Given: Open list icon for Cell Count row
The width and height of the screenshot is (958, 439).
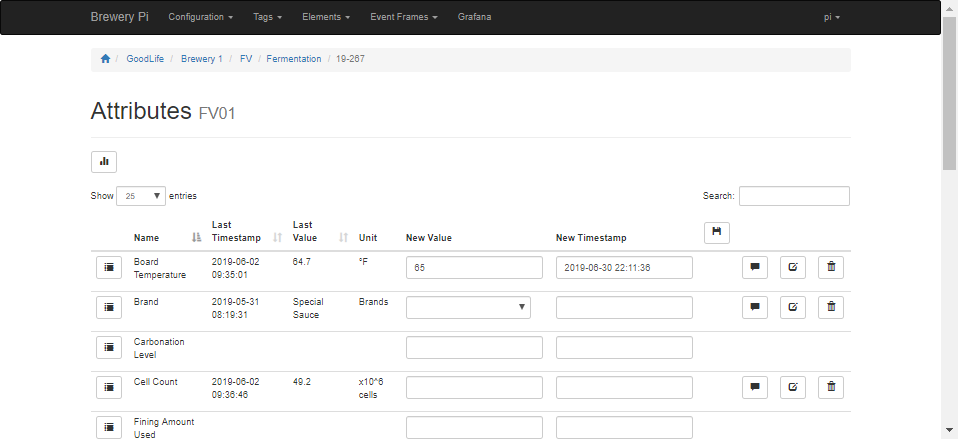Looking at the screenshot, I should pos(109,387).
